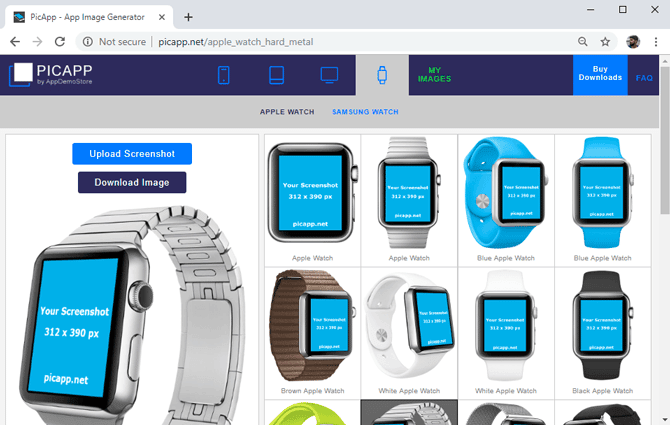
Task: Open the phone mockups category icon
Action: point(223,75)
